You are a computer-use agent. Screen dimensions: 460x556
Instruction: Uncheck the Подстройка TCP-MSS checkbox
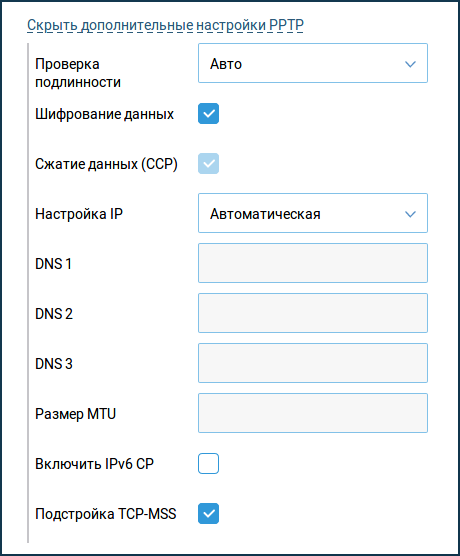(x=209, y=513)
